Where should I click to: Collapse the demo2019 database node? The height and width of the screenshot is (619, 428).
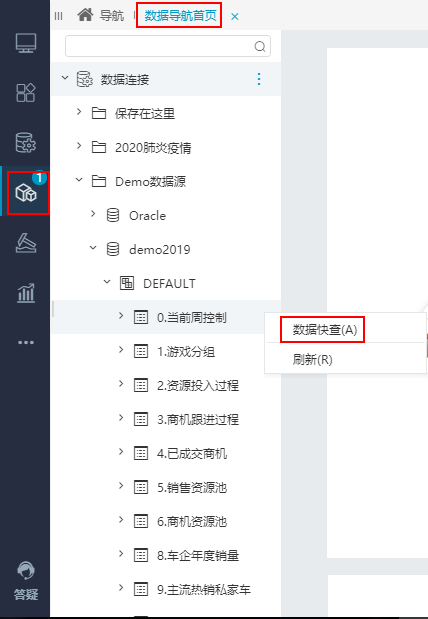click(x=93, y=248)
